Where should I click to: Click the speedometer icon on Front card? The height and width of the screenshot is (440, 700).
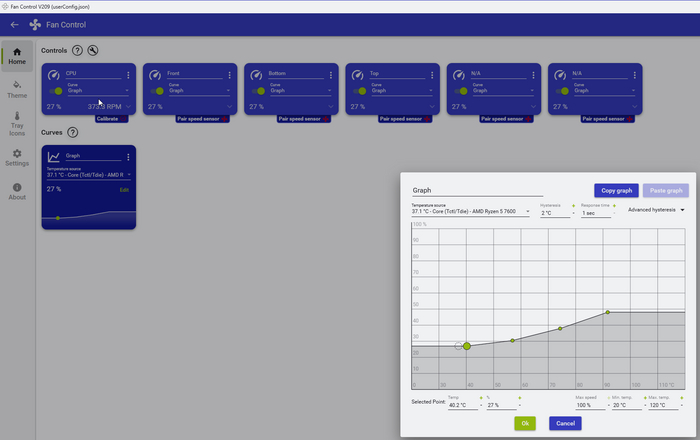pos(155,75)
